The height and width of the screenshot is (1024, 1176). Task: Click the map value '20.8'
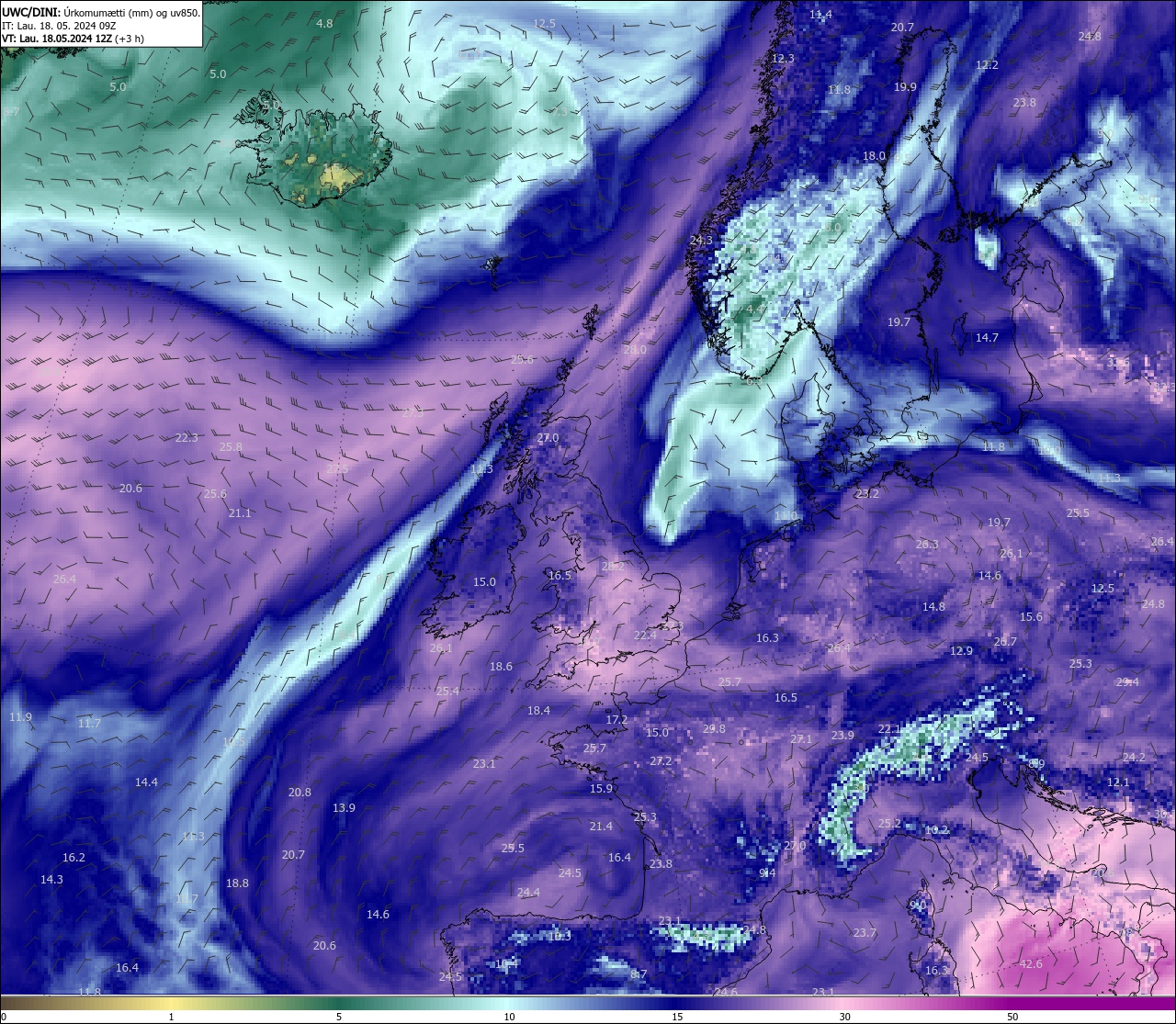pos(300,792)
